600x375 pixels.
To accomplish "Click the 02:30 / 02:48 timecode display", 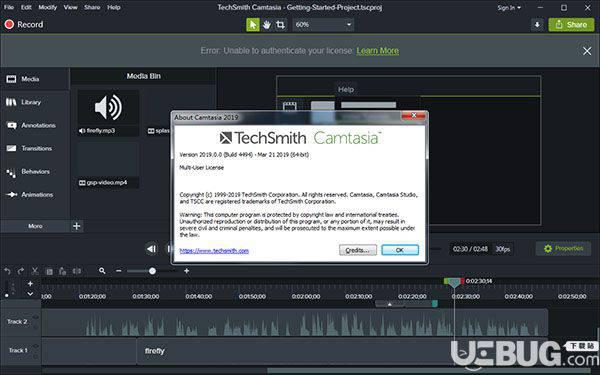I will [x=470, y=249].
